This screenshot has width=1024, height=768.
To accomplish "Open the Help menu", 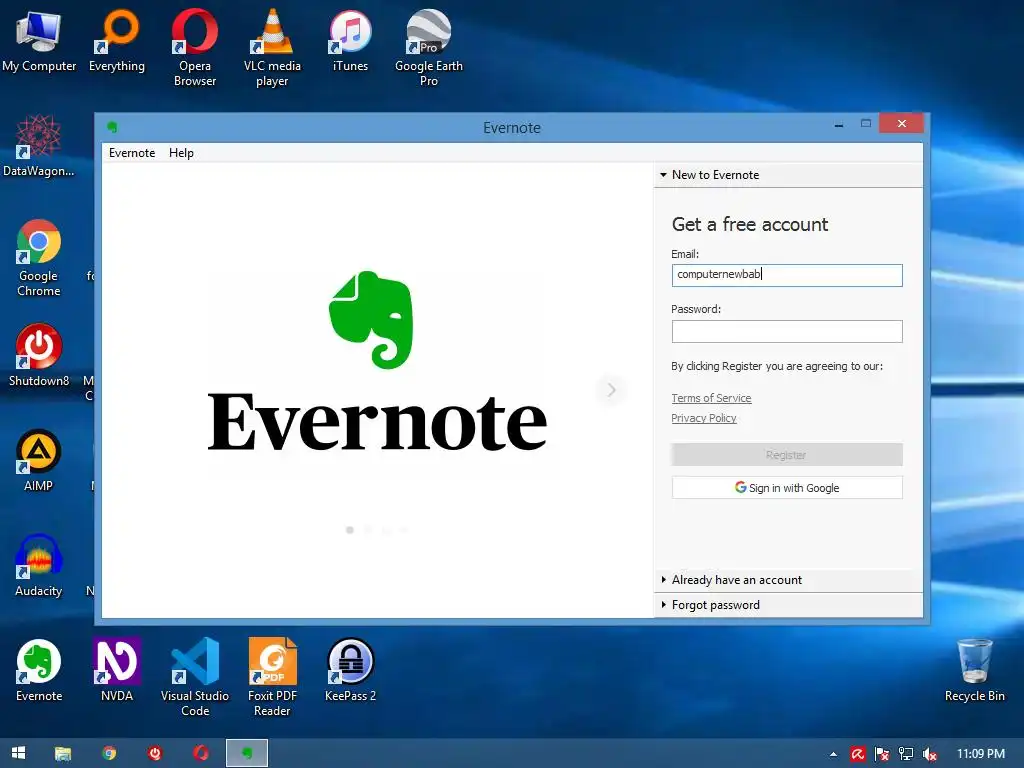I will pos(181,153).
